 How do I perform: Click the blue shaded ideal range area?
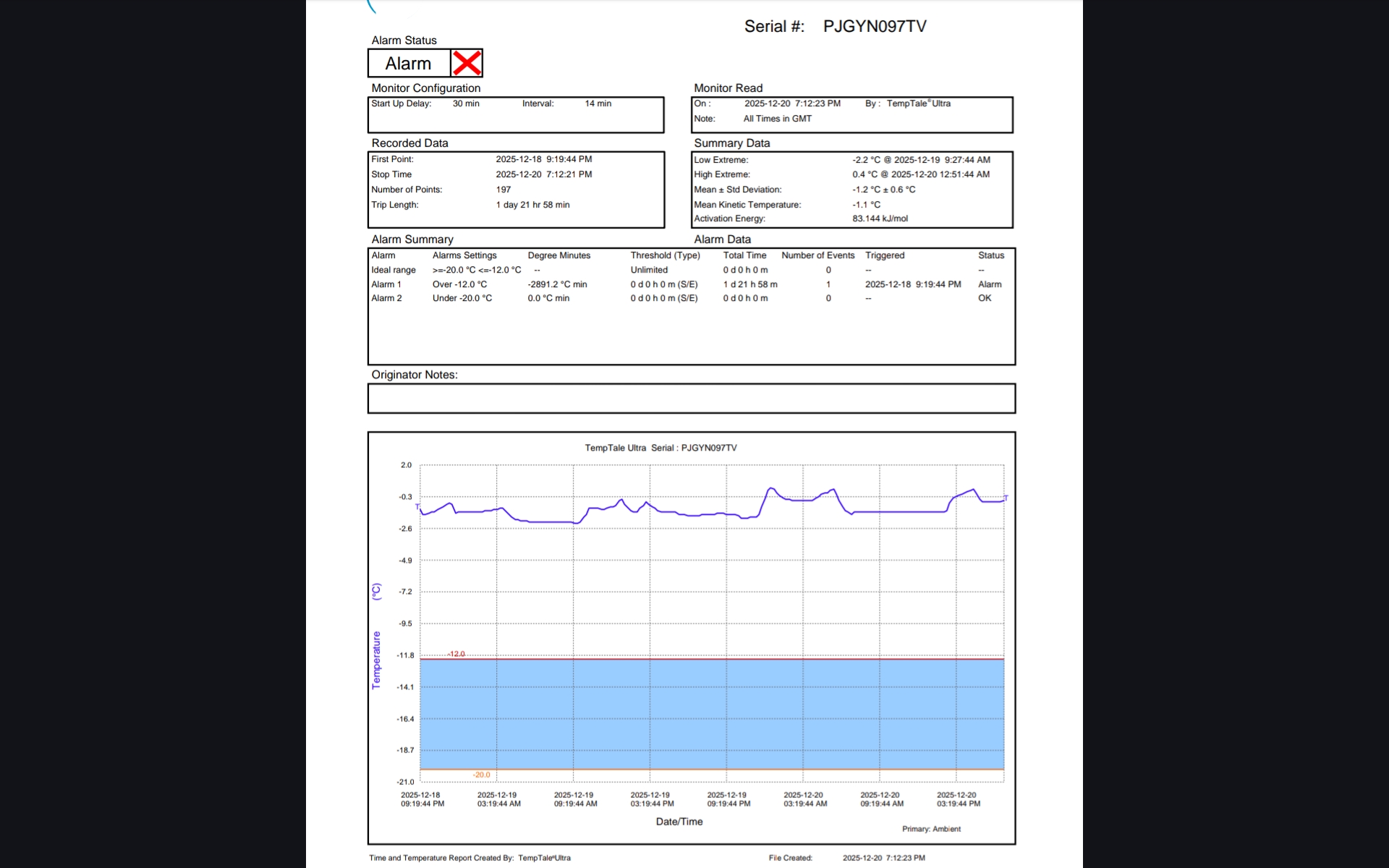click(x=712, y=714)
